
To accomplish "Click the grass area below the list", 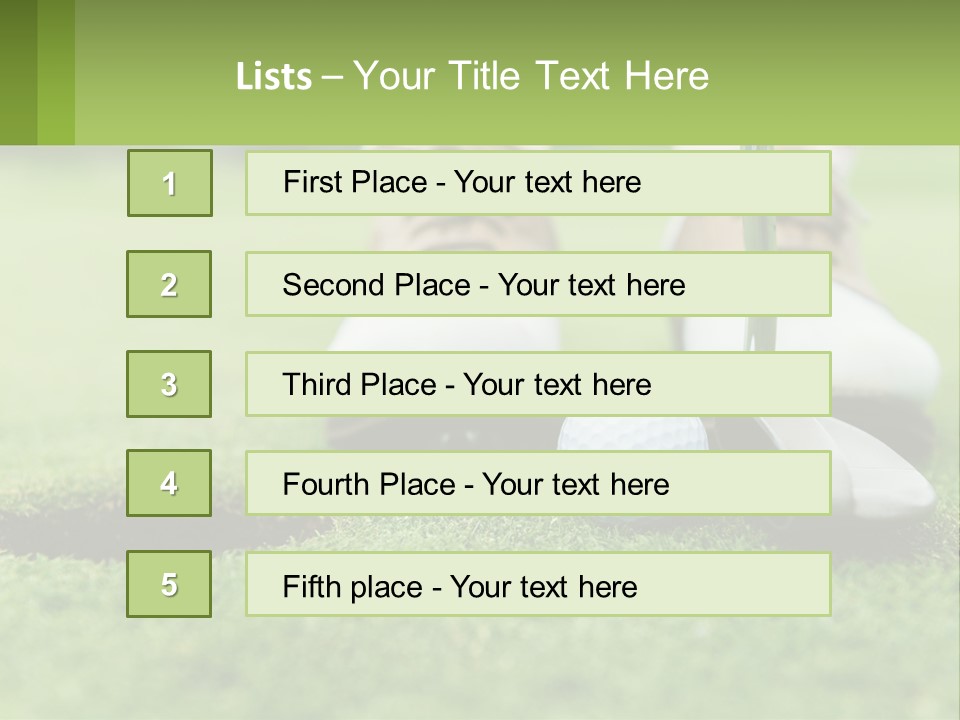I will [x=480, y=667].
